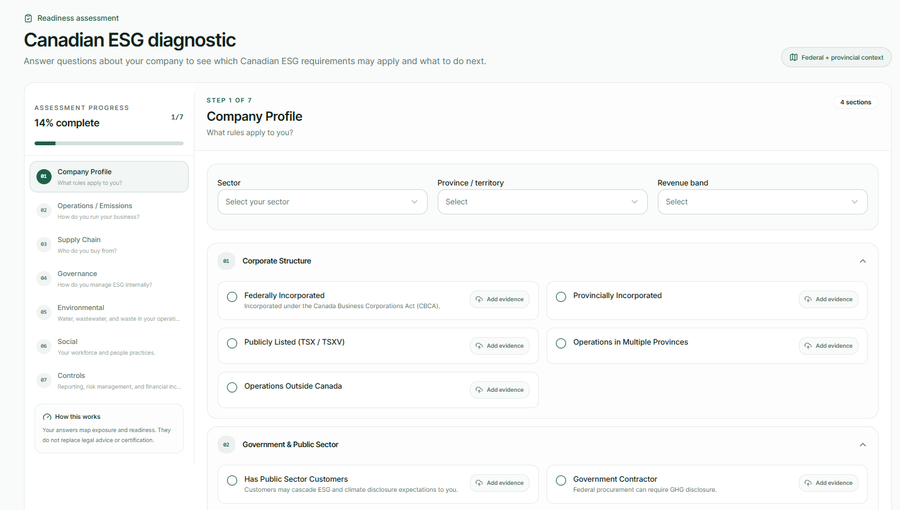Click the 1/7 progress counter

[177, 117]
